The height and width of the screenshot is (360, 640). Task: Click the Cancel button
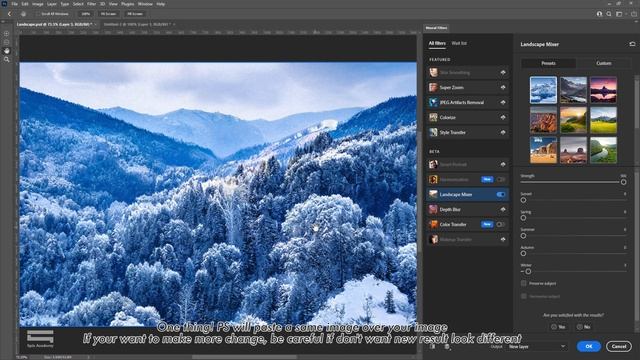tap(619, 346)
